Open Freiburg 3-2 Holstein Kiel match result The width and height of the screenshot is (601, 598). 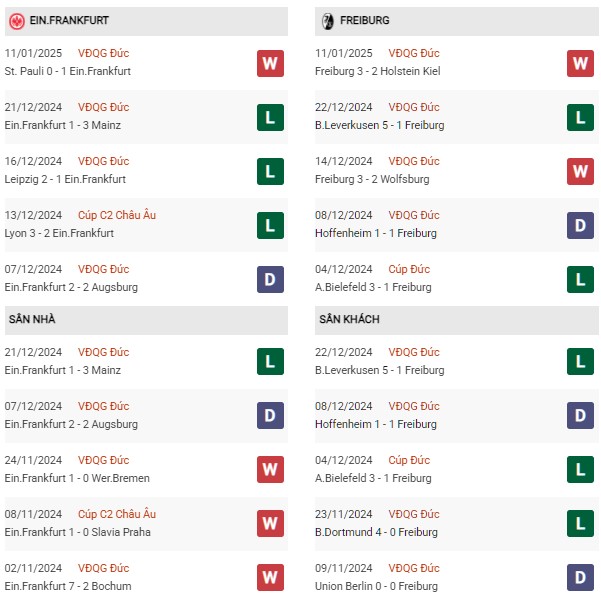click(378, 71)
